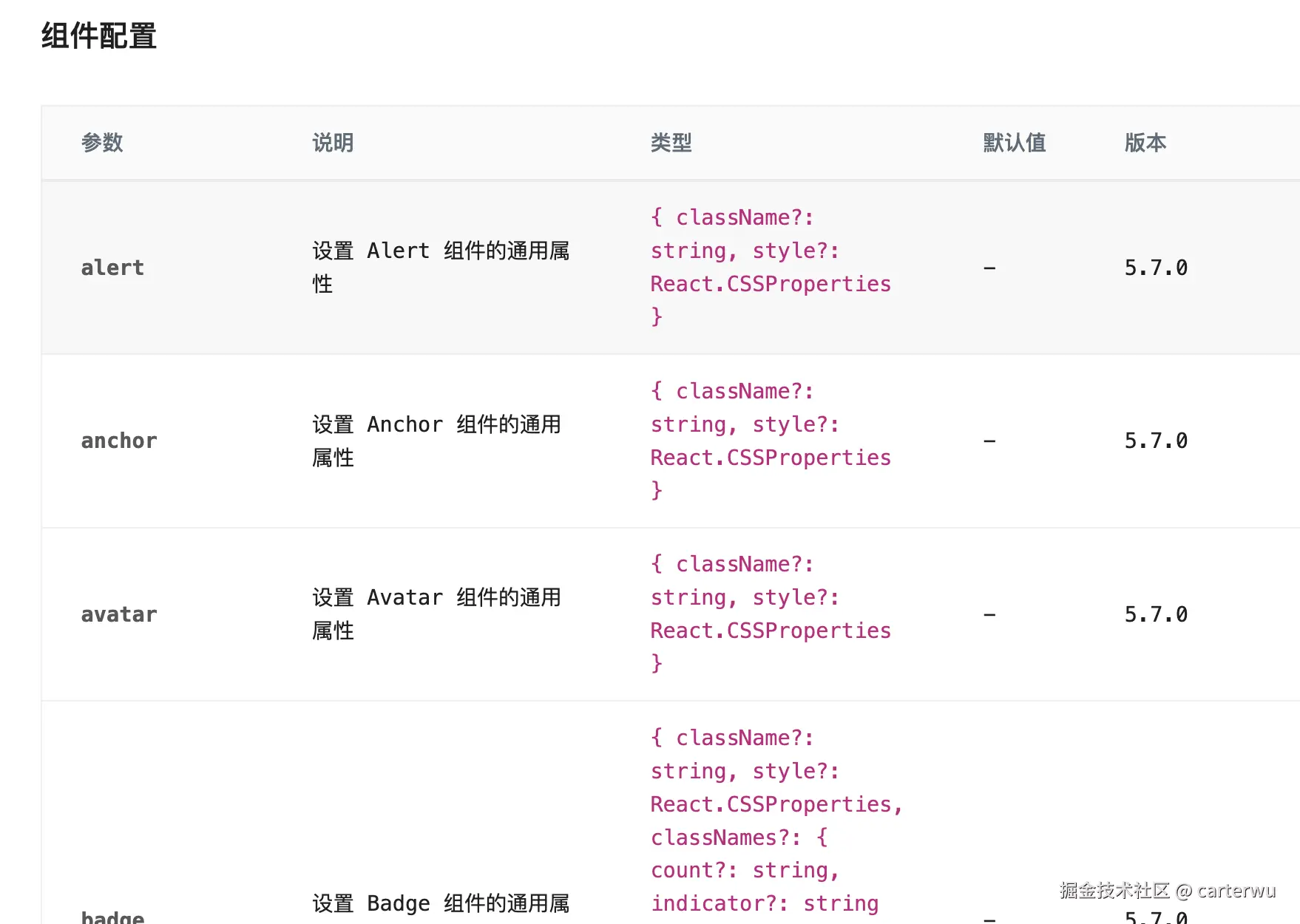Click the 掘金技术社区 @ carterwu watermark
This screenshot has height=924, width=1300.
pos(1167,891)
